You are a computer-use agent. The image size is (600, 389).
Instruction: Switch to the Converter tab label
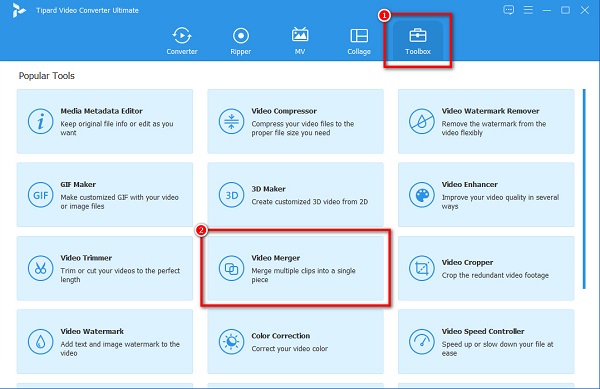click(182, 51)
